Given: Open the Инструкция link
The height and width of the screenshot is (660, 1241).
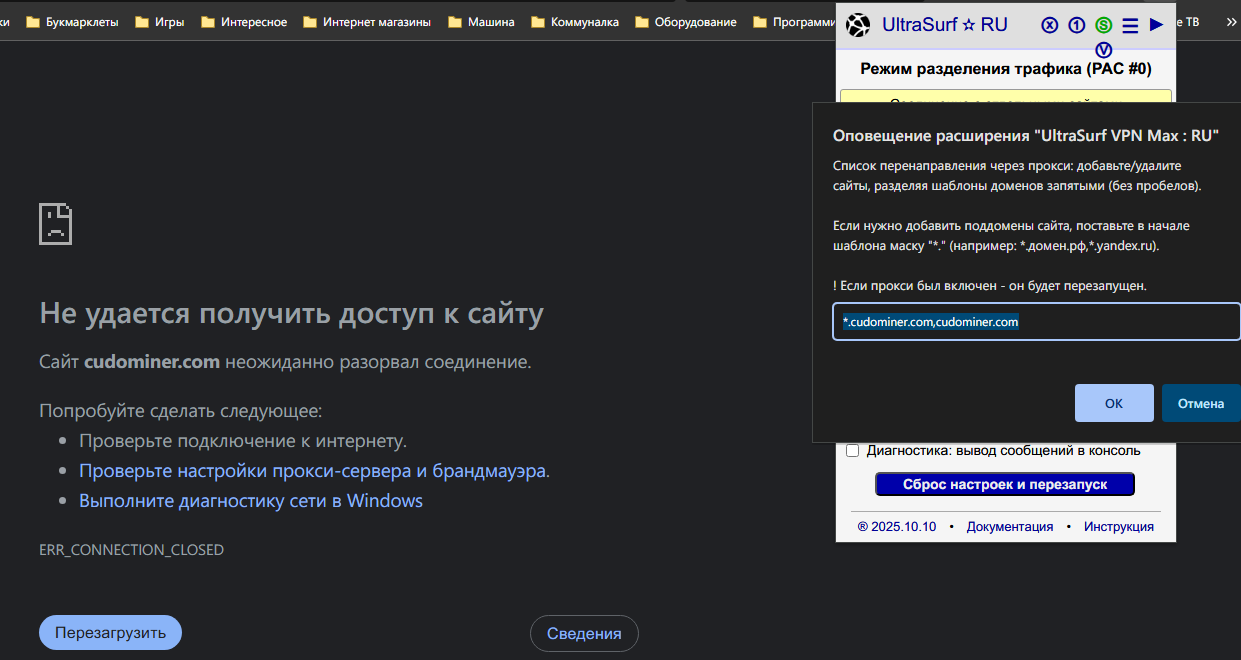Looking at the screenshot, I should click(x=1119, y=527).
